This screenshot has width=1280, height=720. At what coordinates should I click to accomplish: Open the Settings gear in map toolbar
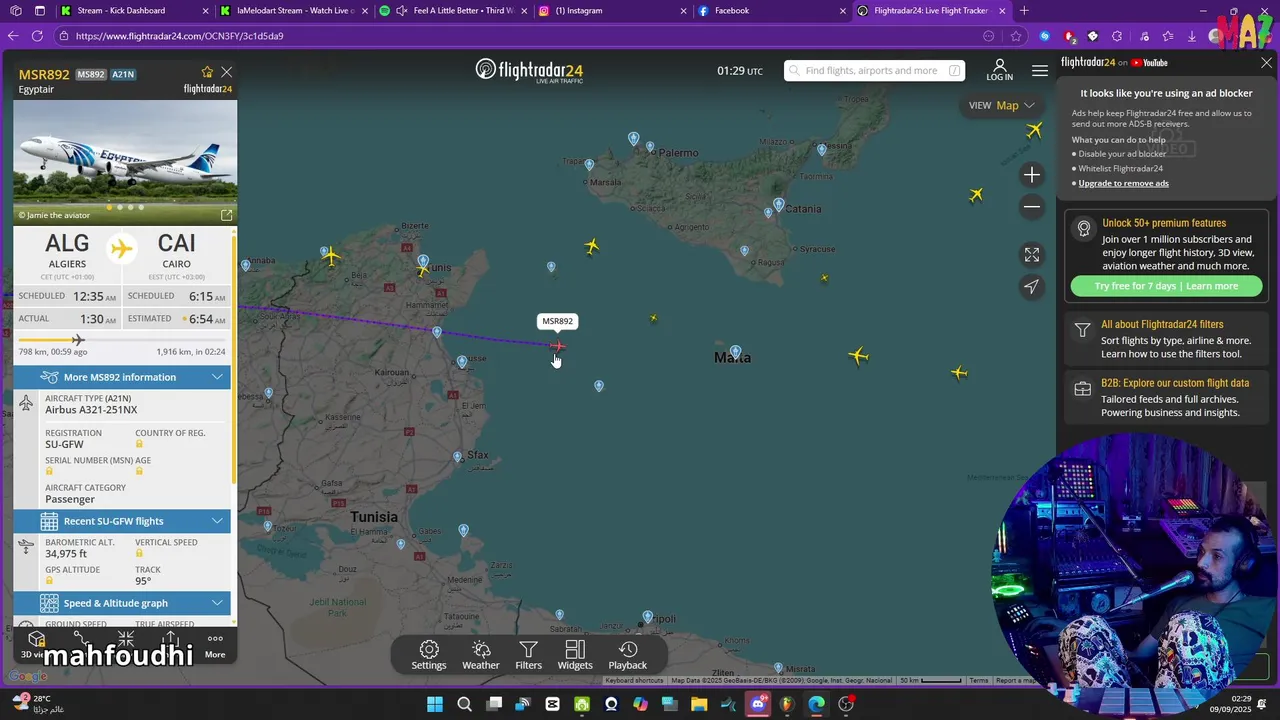coord(429,655)
